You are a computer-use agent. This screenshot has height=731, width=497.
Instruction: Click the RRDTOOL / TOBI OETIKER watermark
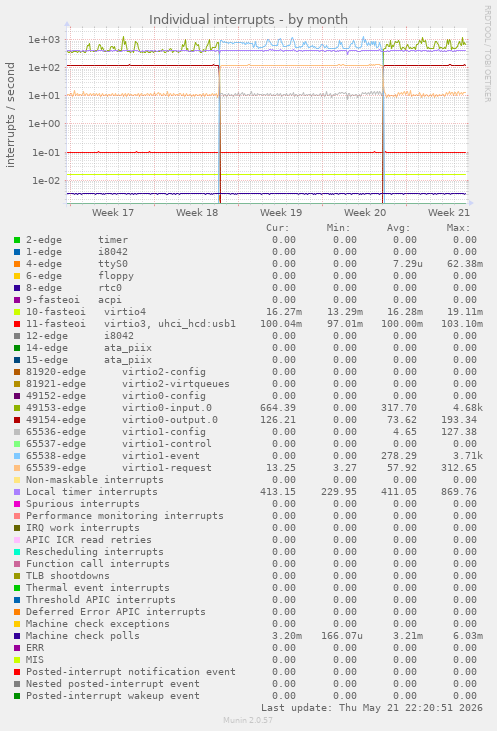(487, 54)
